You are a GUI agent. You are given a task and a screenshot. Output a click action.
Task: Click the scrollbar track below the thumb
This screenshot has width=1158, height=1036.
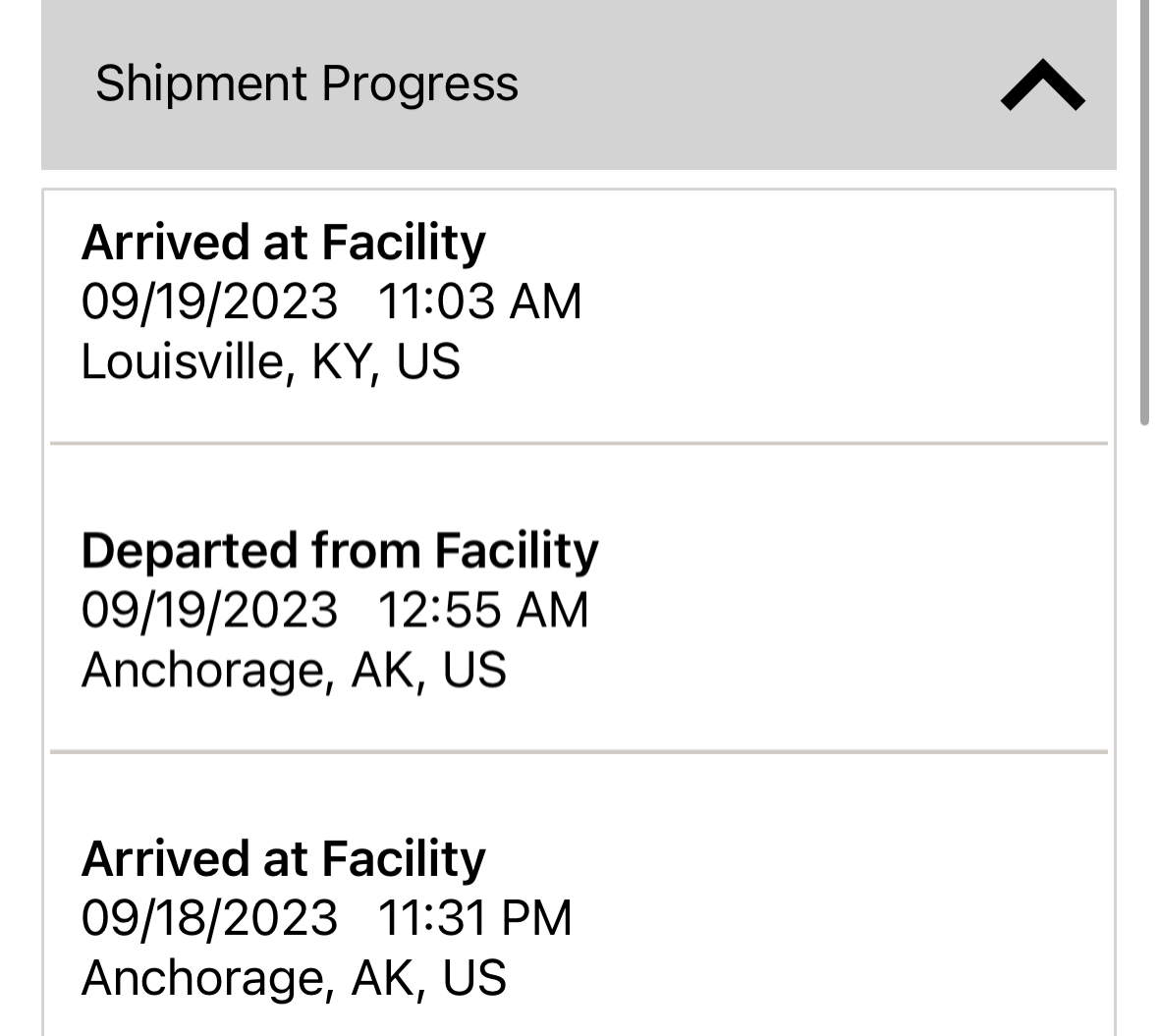(1144, 731)
